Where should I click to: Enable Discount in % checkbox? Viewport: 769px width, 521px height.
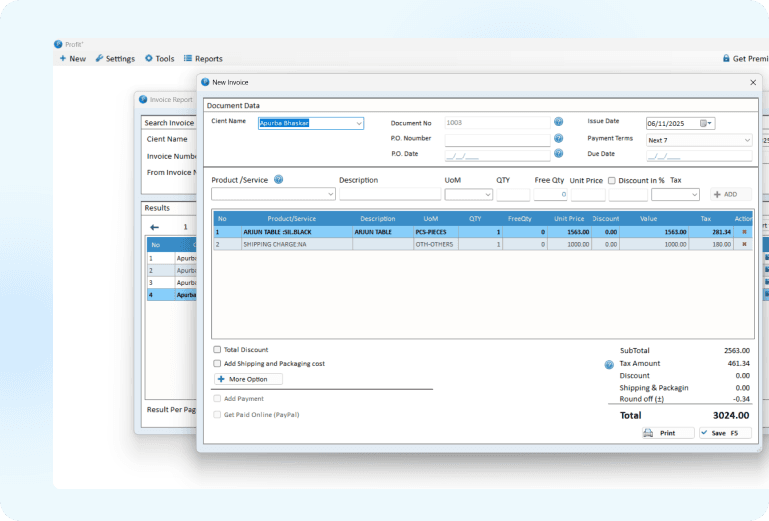coord(612,181)
